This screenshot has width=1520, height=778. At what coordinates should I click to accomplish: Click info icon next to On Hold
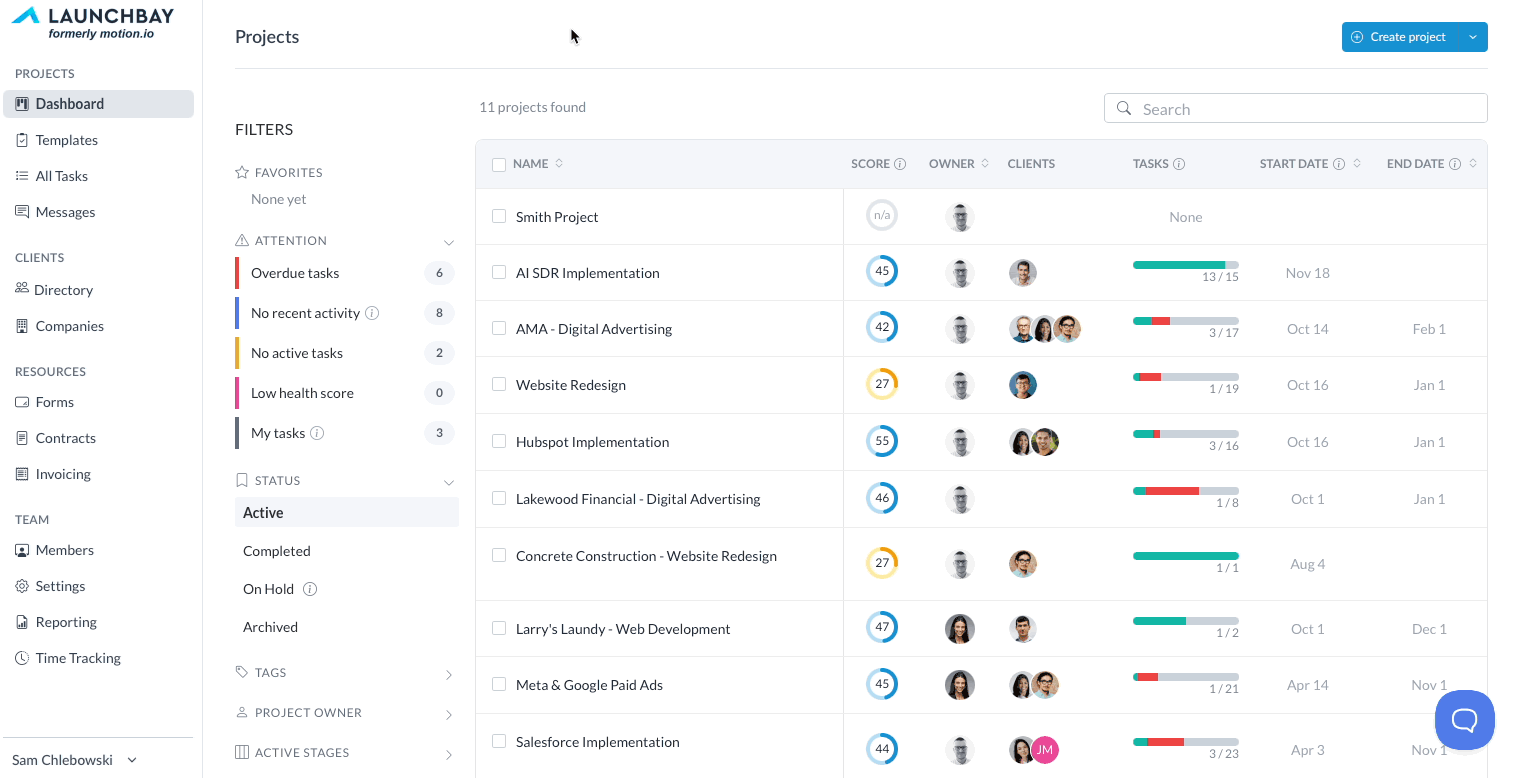pyautogui.click(x=310, y=589)
